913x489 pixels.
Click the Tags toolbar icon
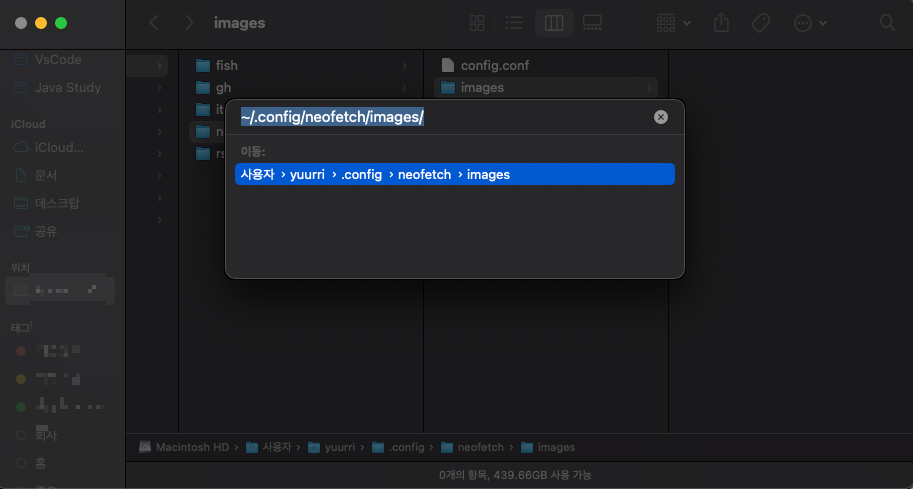(760, 23)
